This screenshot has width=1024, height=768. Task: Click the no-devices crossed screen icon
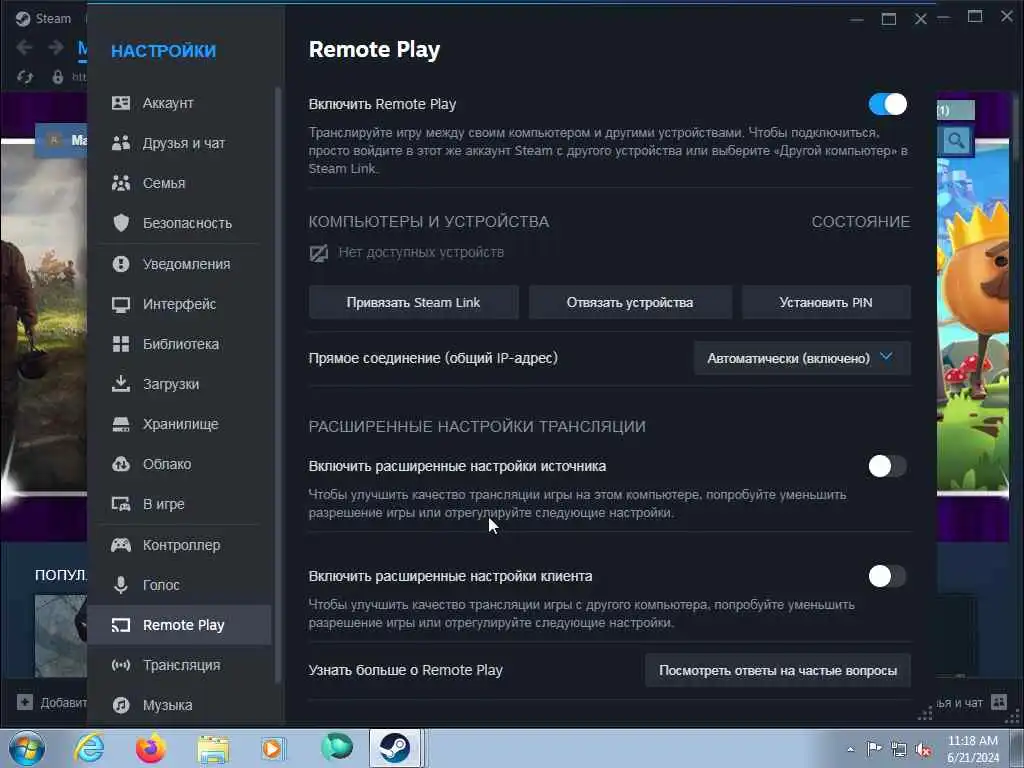[319, 253]
